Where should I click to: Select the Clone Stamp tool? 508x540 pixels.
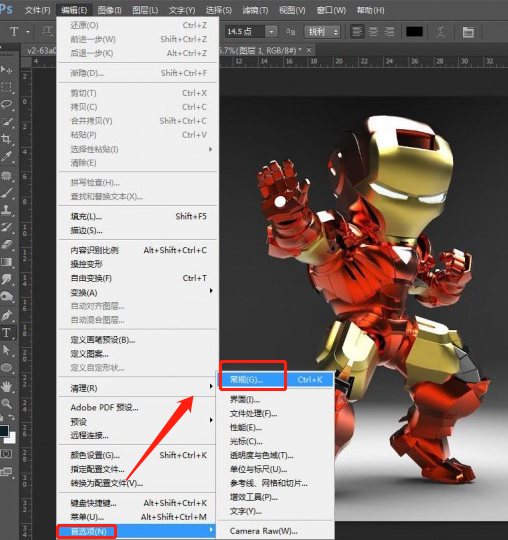(x=6, y=210)
